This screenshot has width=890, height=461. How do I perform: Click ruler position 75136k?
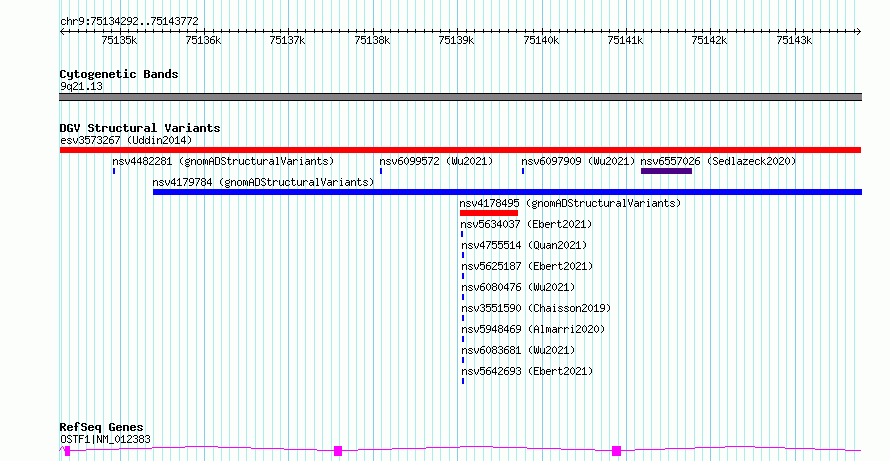point(203,40)
